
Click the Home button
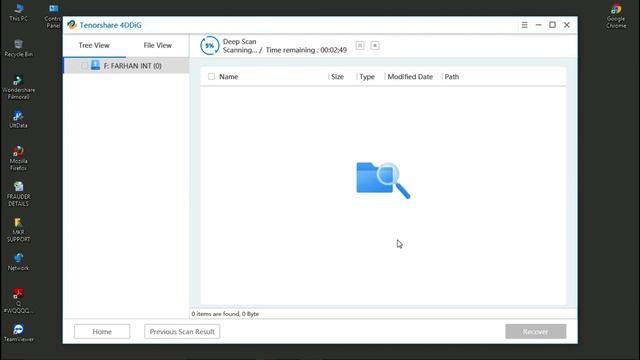click(x=102, y=331)
